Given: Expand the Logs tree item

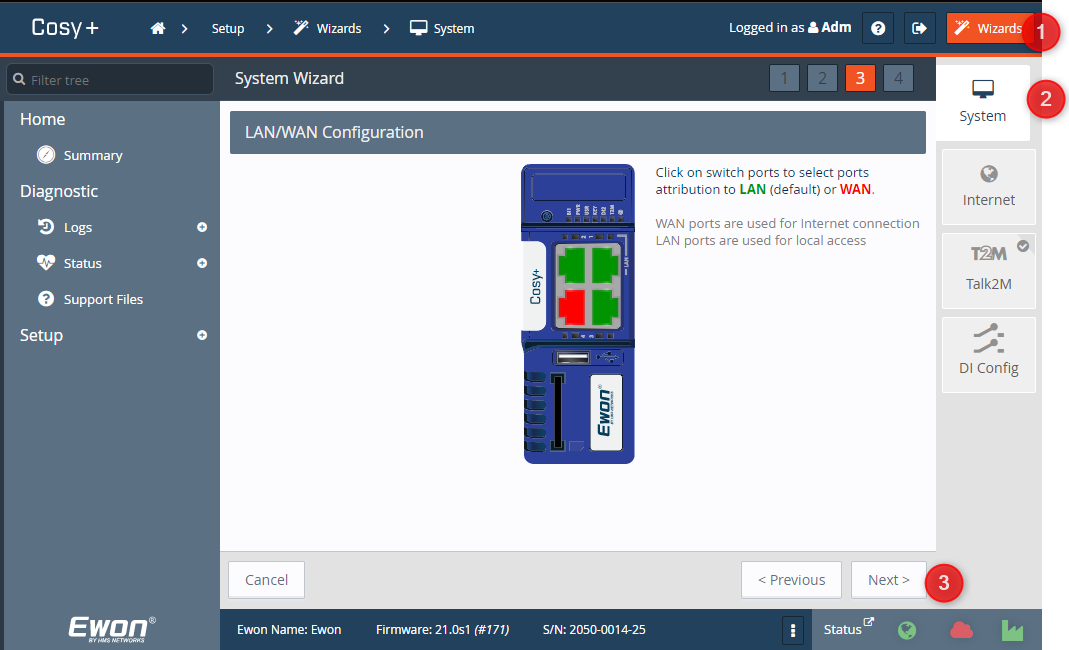Looking at the screenshot, I should click(202, 227).
